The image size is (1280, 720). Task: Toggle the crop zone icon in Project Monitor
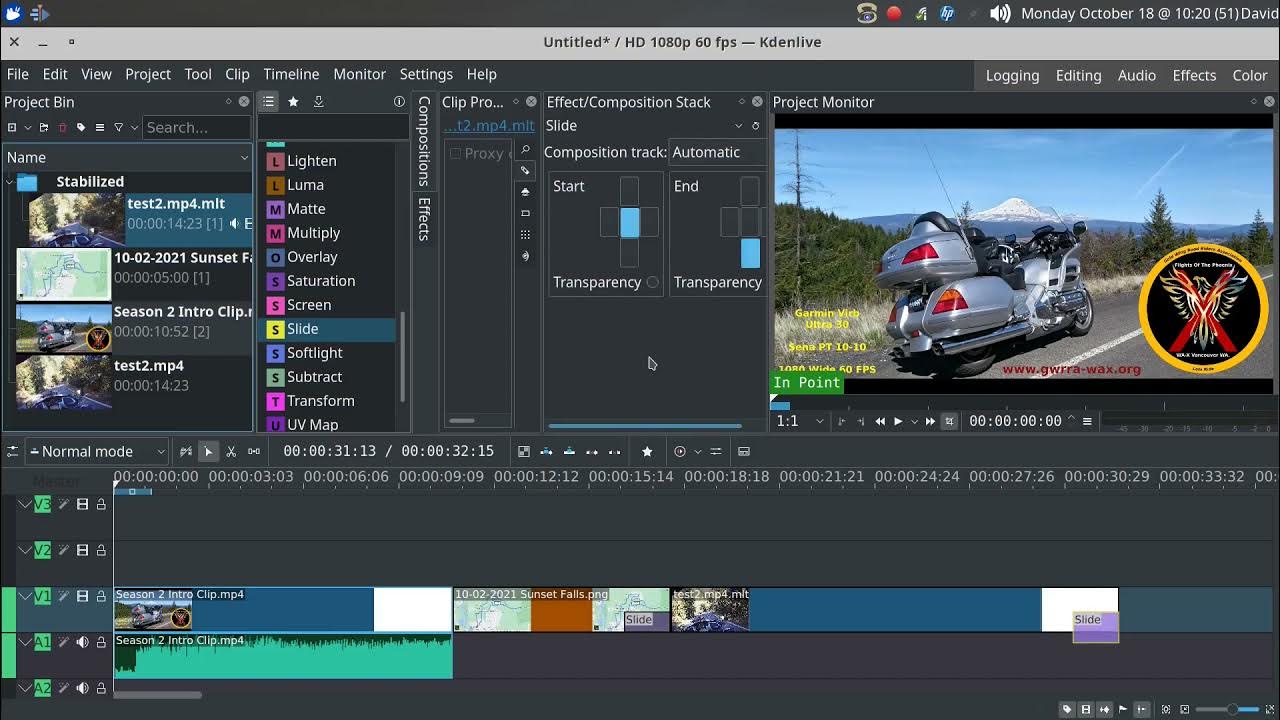pyautogui.click(x=949, y=422)
